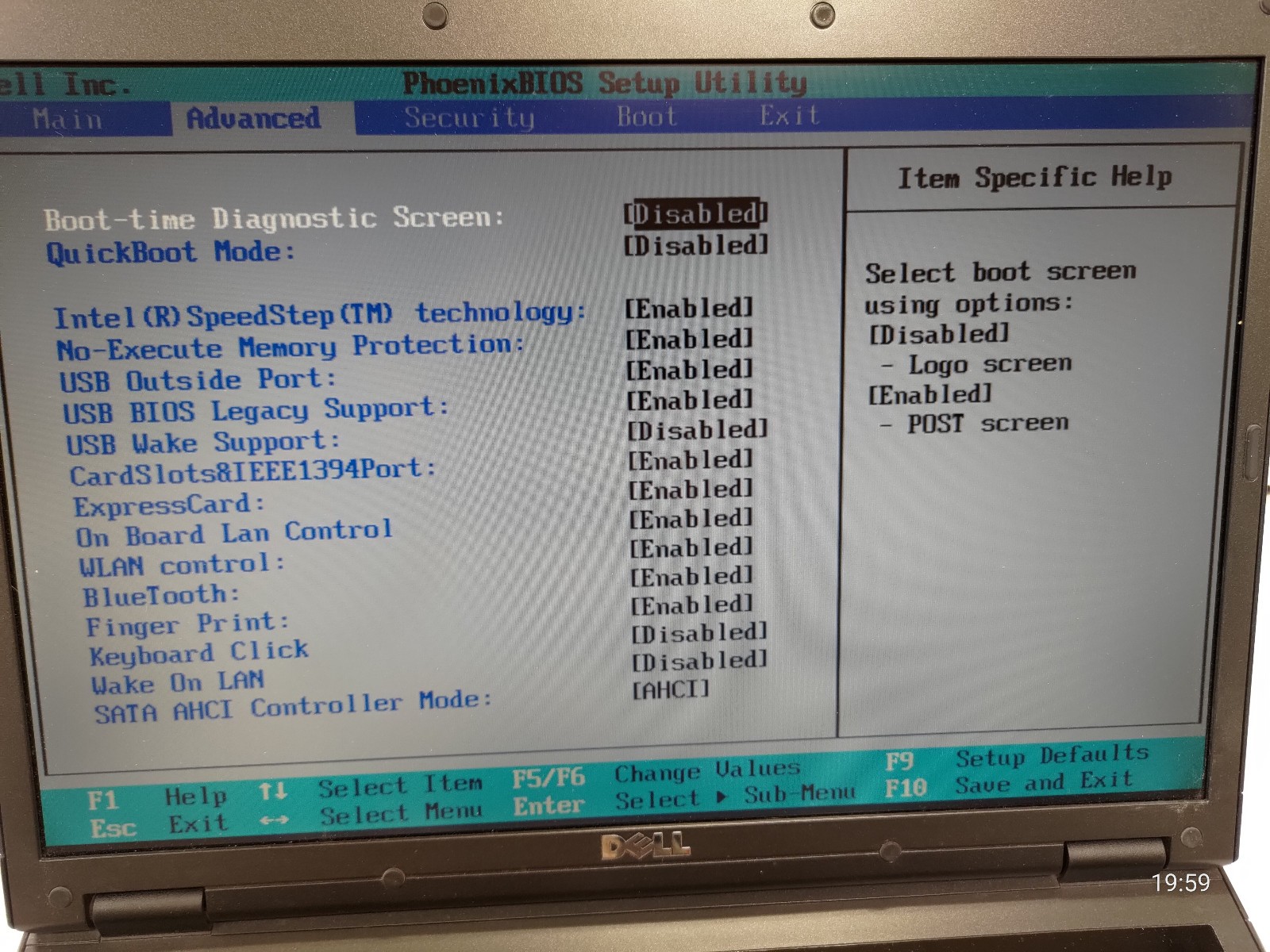Select Wake On LAN label
The height and width of the screenshot is (952, 1270).
point(178,682)
